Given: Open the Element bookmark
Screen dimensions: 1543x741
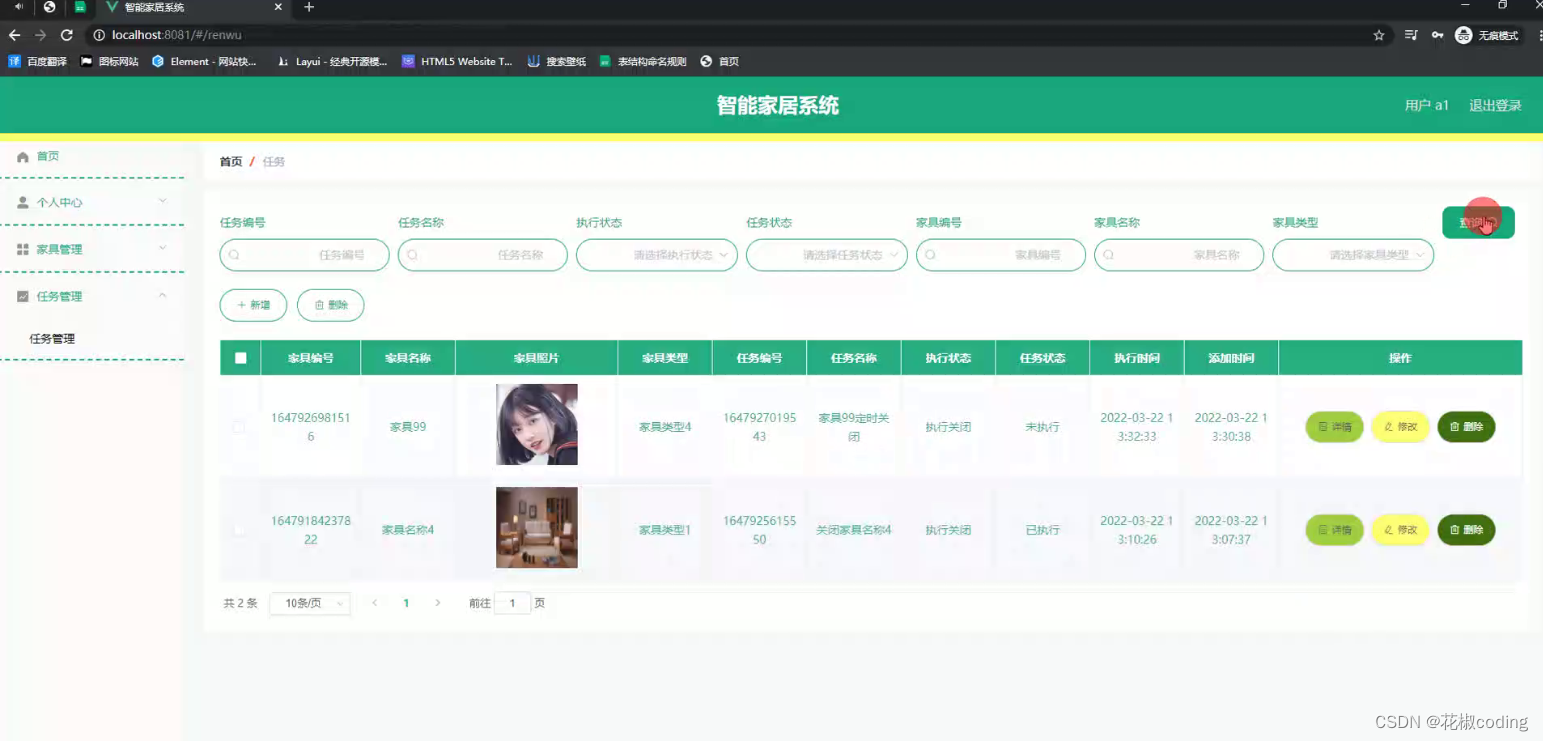Looking at the screenshot, I should [x=204, y=61].
